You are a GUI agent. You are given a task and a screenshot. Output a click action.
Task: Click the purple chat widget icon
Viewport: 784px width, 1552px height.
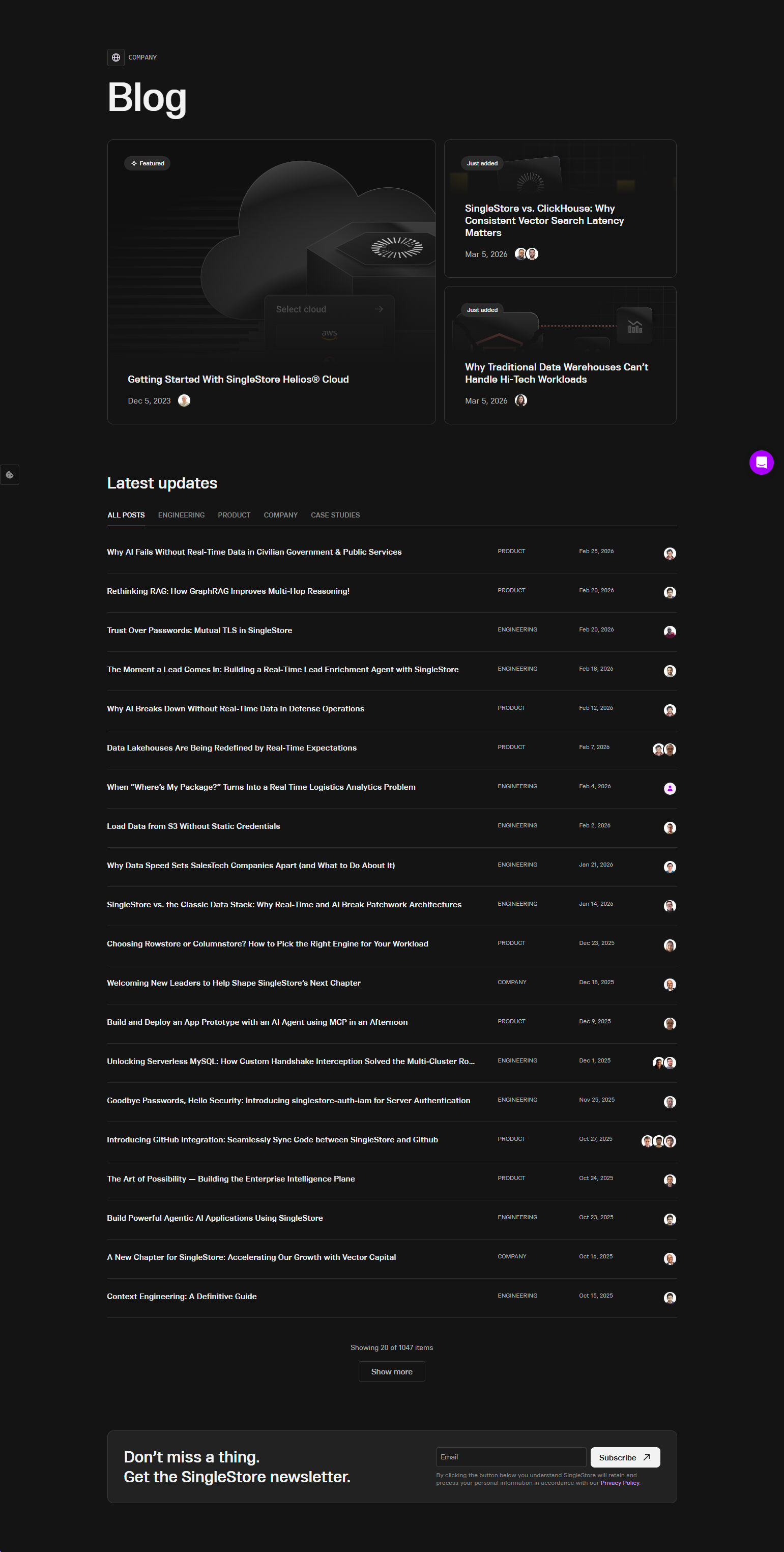[x=761, y=463]
